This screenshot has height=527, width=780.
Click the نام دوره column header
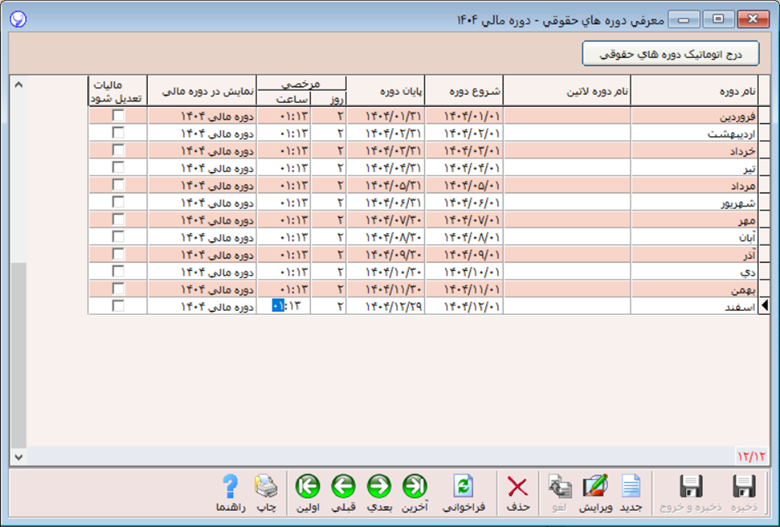[694, 91]
